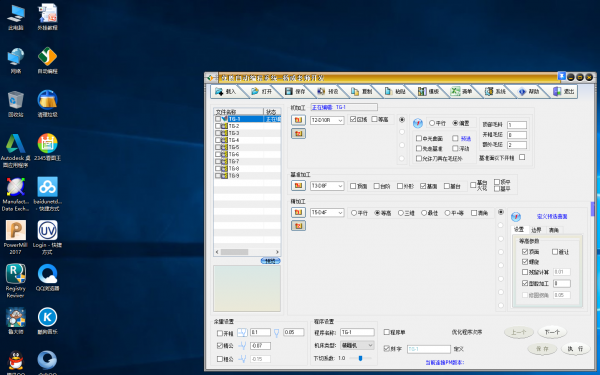Screen dimensions: 600x375
Task: Click the 复制 copy toolbar icon
Action: 355,91
